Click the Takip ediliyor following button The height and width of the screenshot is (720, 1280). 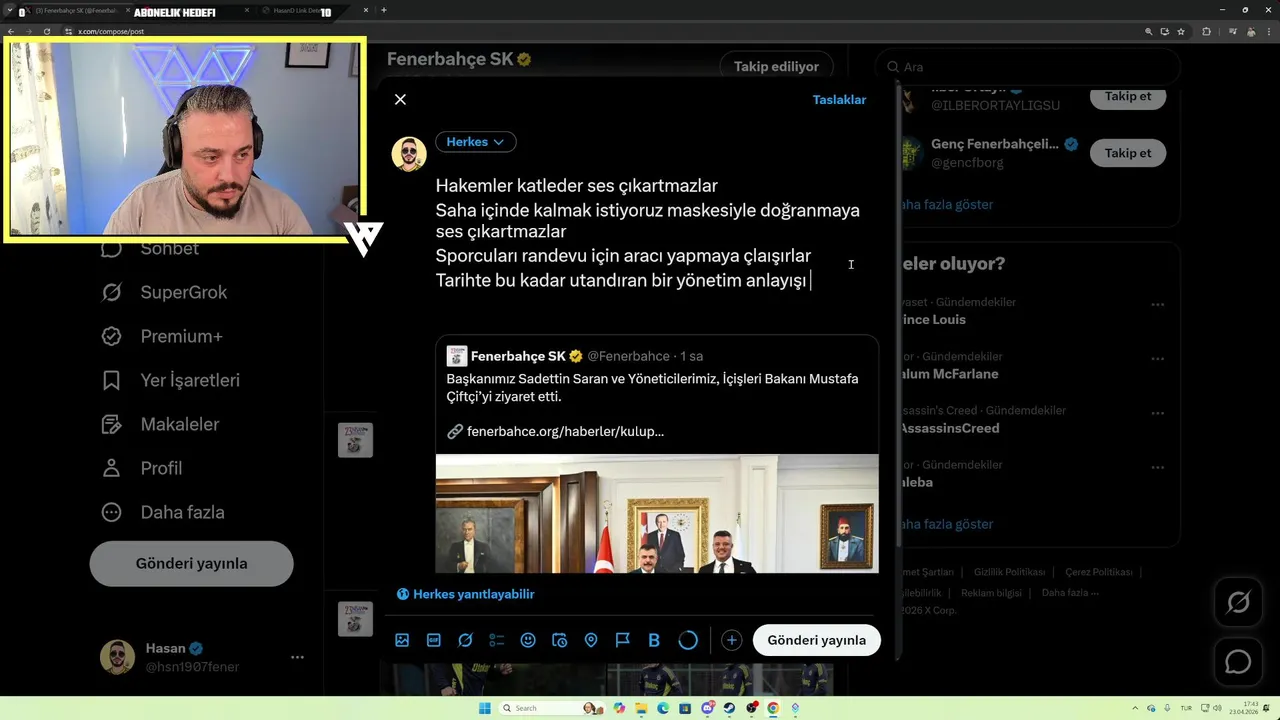(x=776, y=67)
